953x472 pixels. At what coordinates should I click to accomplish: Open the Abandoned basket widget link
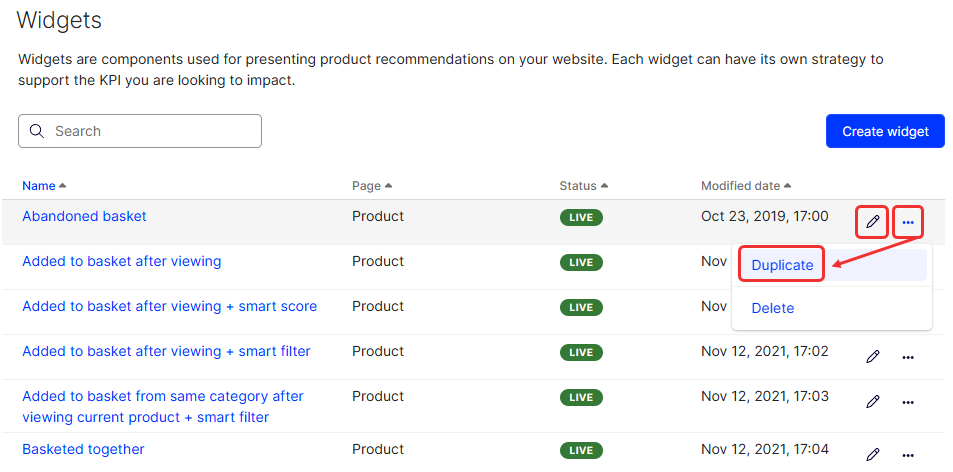pyautogui.click(x=84, y=216)
